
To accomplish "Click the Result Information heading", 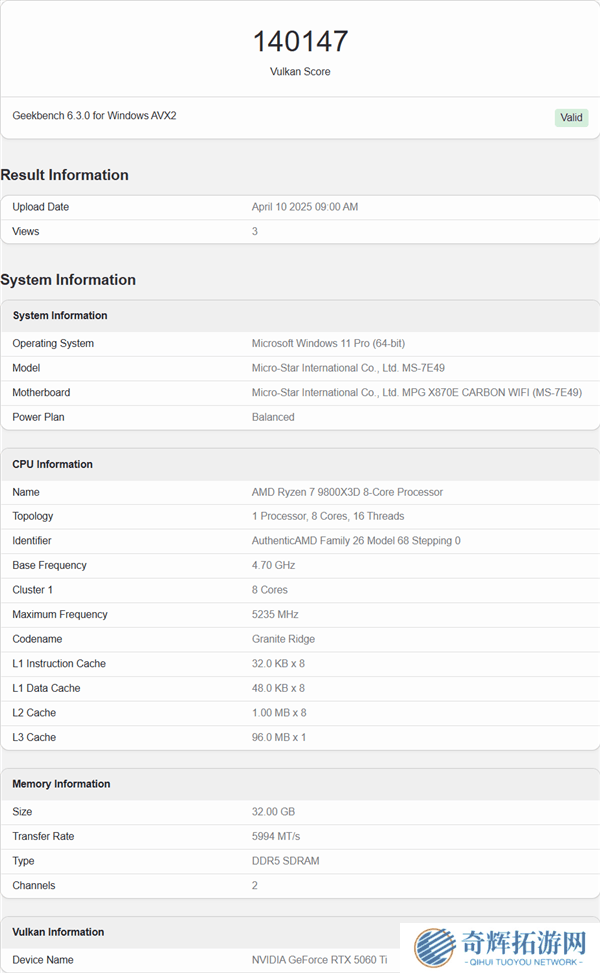I will pyautogui.click(x=65, y=175).
